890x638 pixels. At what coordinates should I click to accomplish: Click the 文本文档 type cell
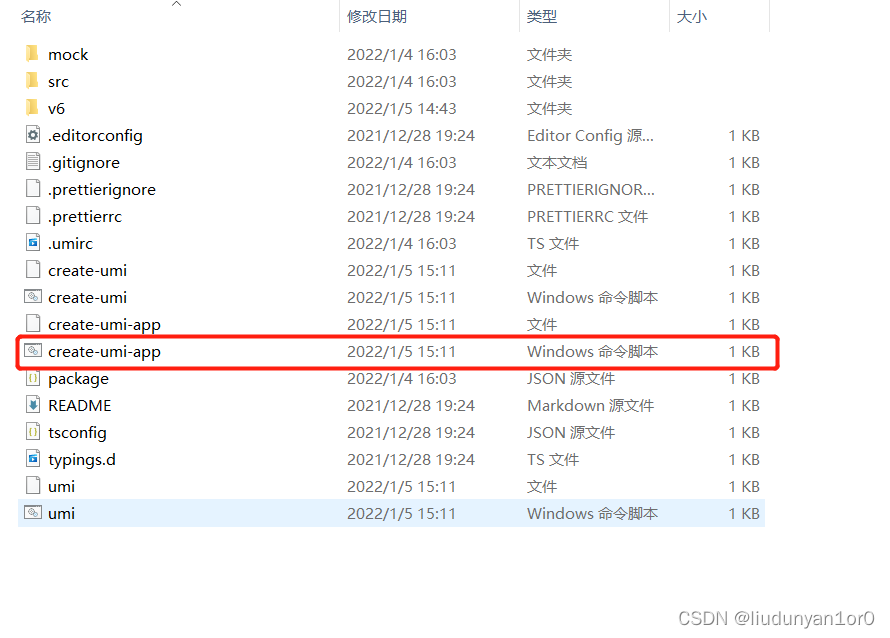pyautogui.click(x=557, y=163)
